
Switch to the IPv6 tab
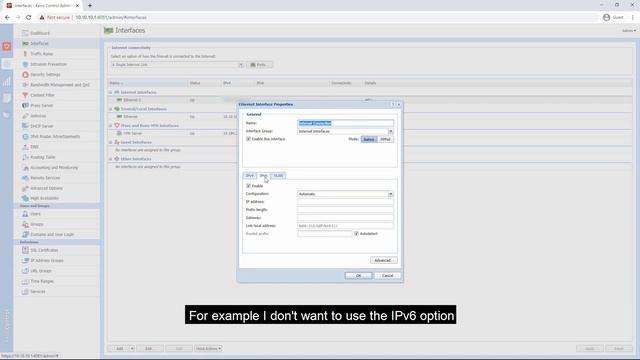pyautogui.click(x=263, y=176)
